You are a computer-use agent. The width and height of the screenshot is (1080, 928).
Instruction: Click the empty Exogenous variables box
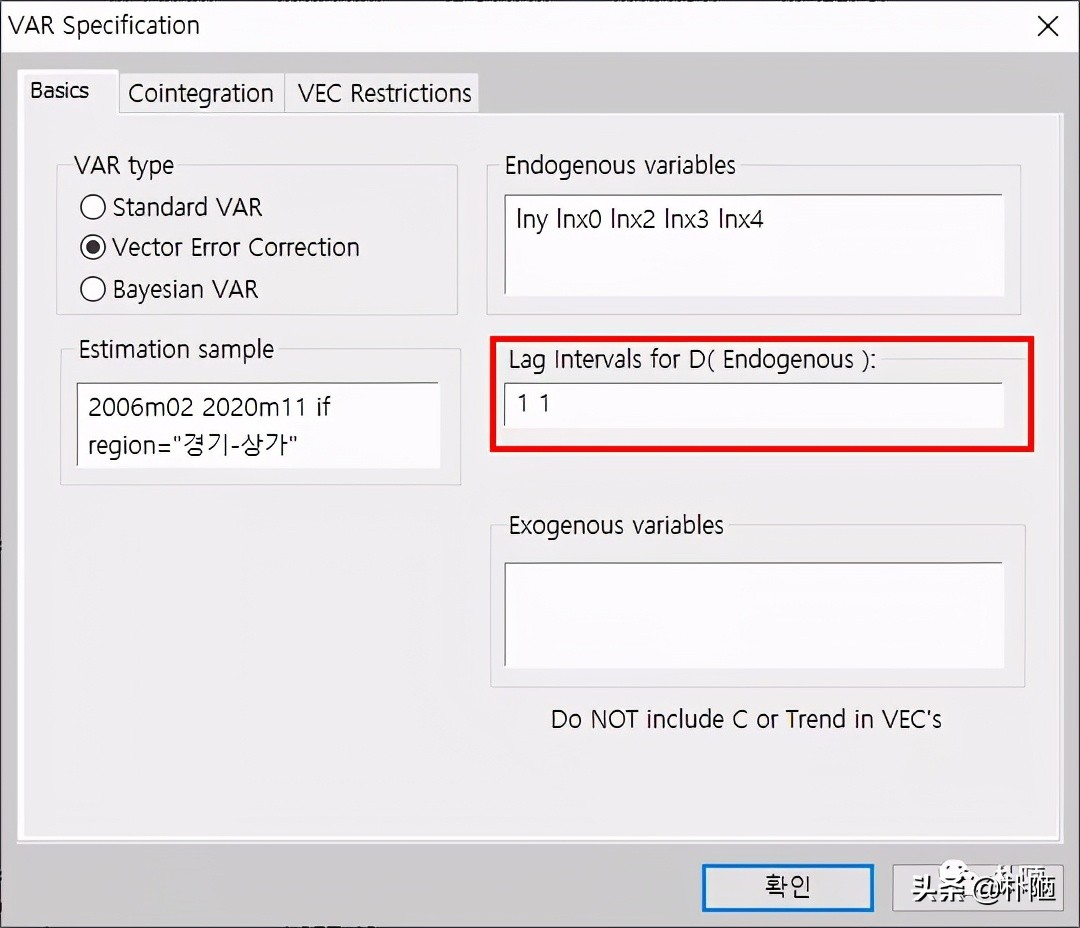[x=756, y=614]
